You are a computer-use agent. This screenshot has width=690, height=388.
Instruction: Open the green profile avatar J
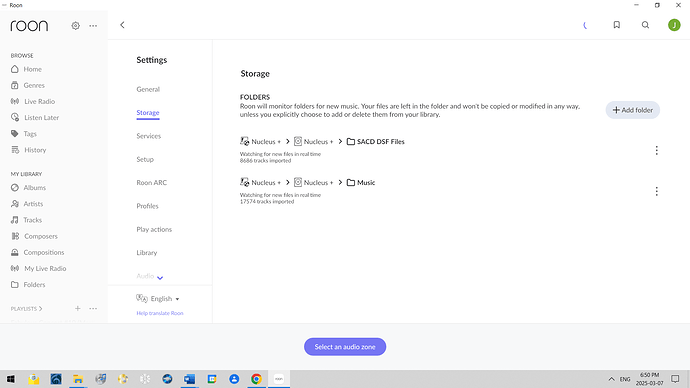(674, 25)
